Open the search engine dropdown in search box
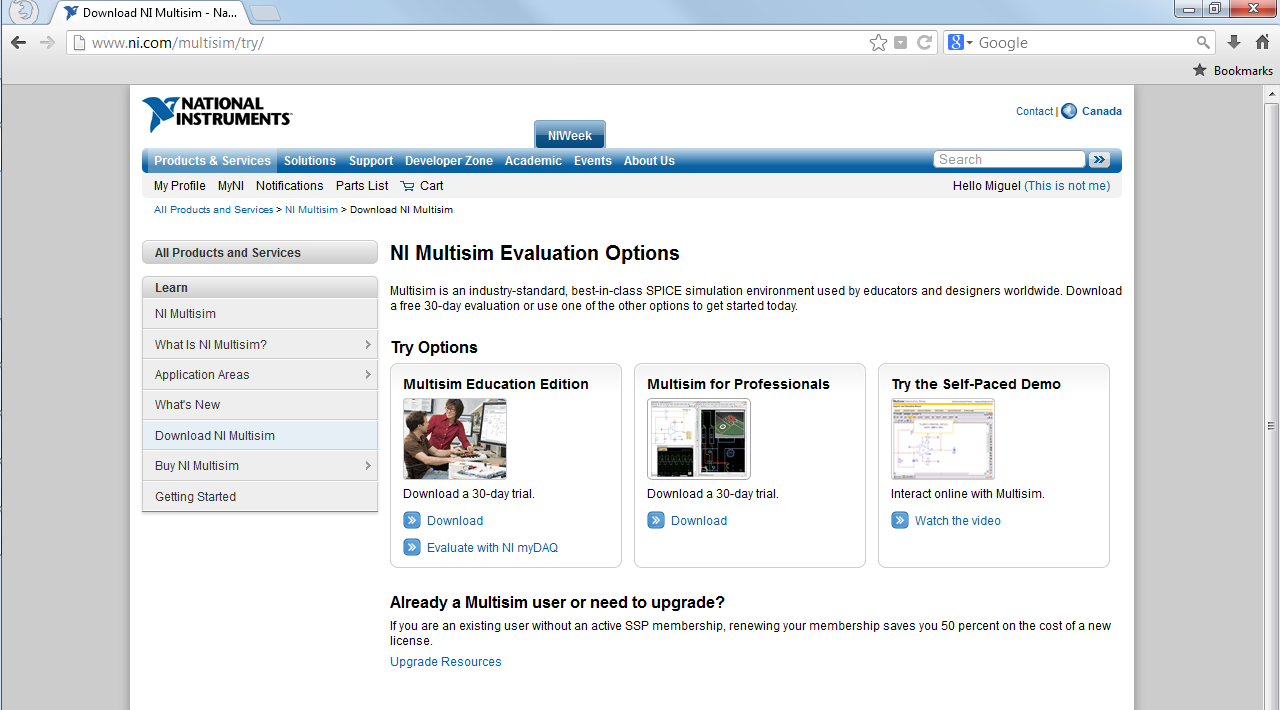1280x710 pixels. [x=960, y=43]
